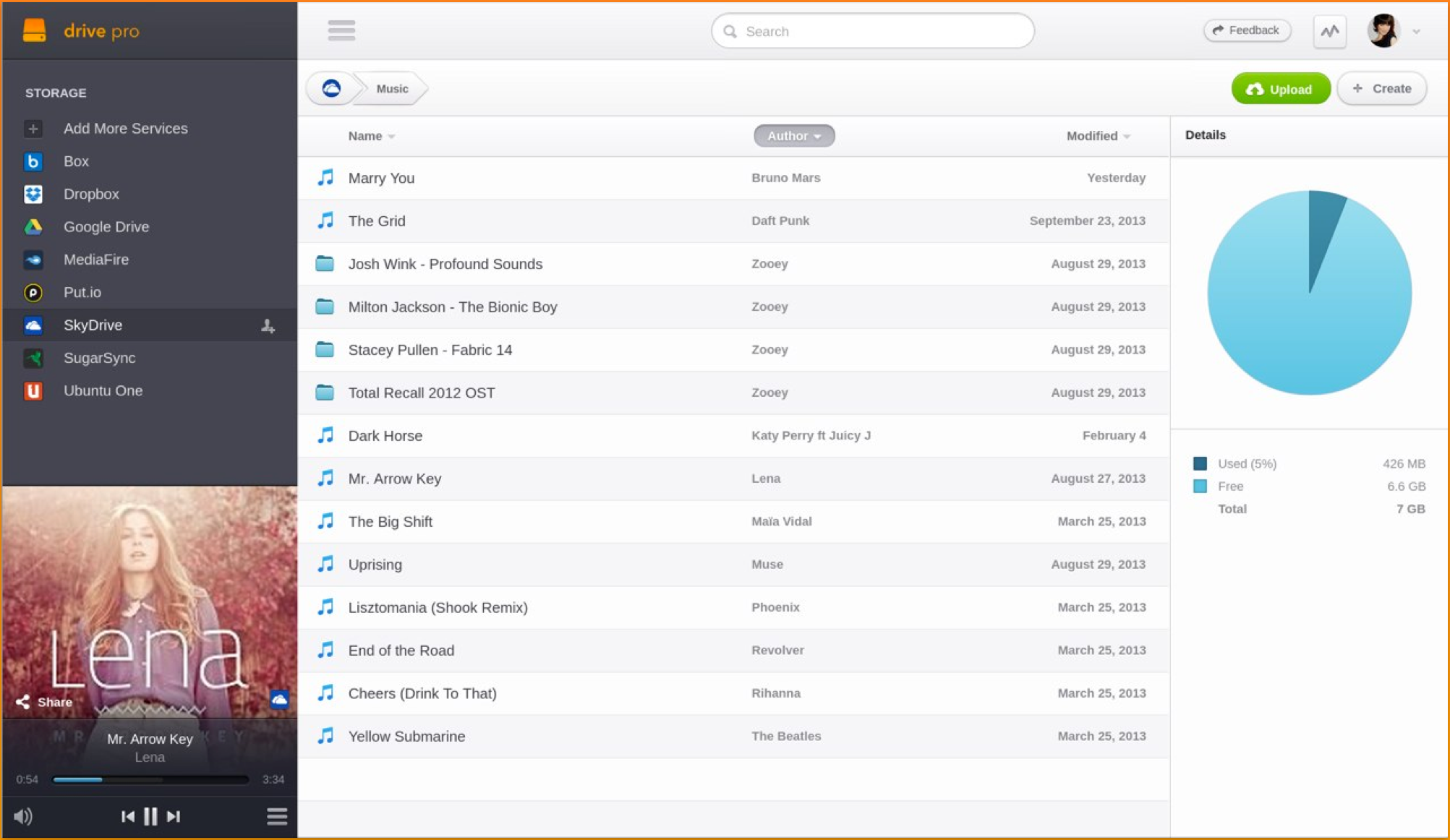This screenshot has height=840, width=1450.
Task: Click music note icon for Lisztomania (Shook Remix)
Action: pyautogui.click(x=325, y=607)
